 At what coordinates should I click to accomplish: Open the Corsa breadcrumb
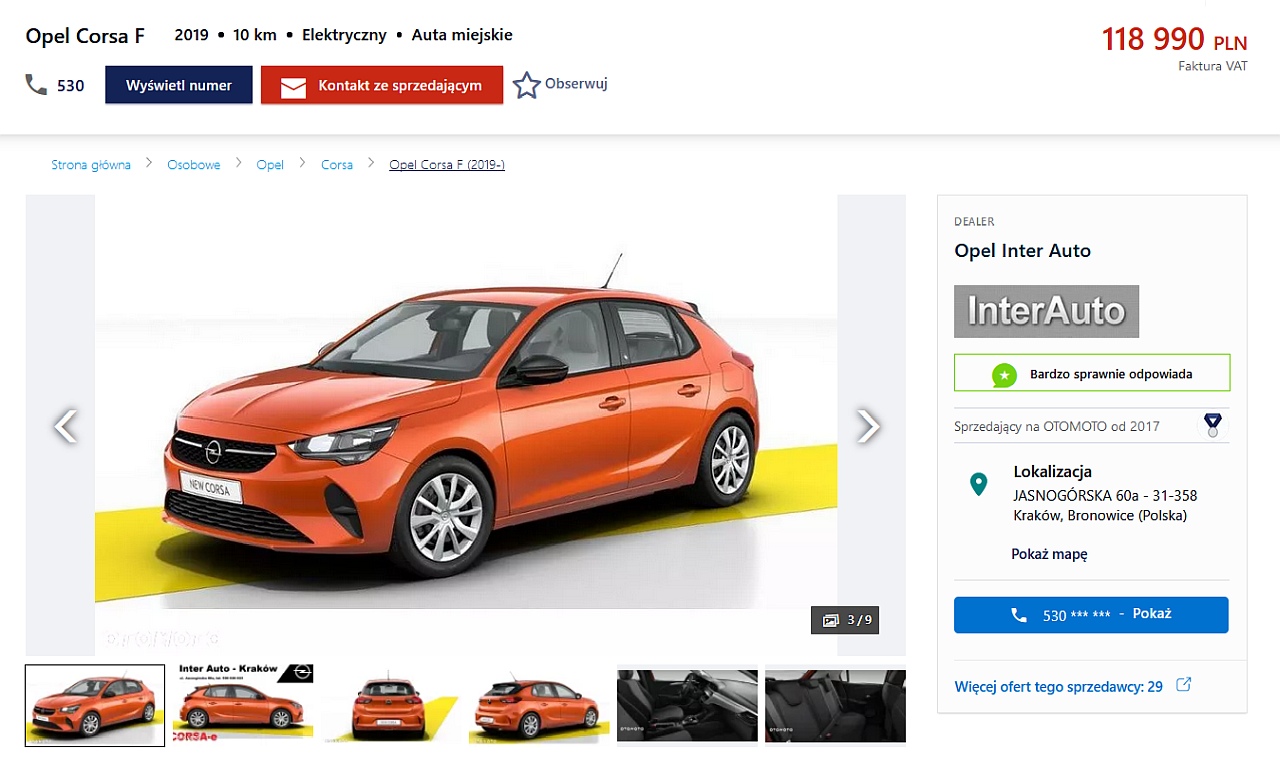coord(337,165)
